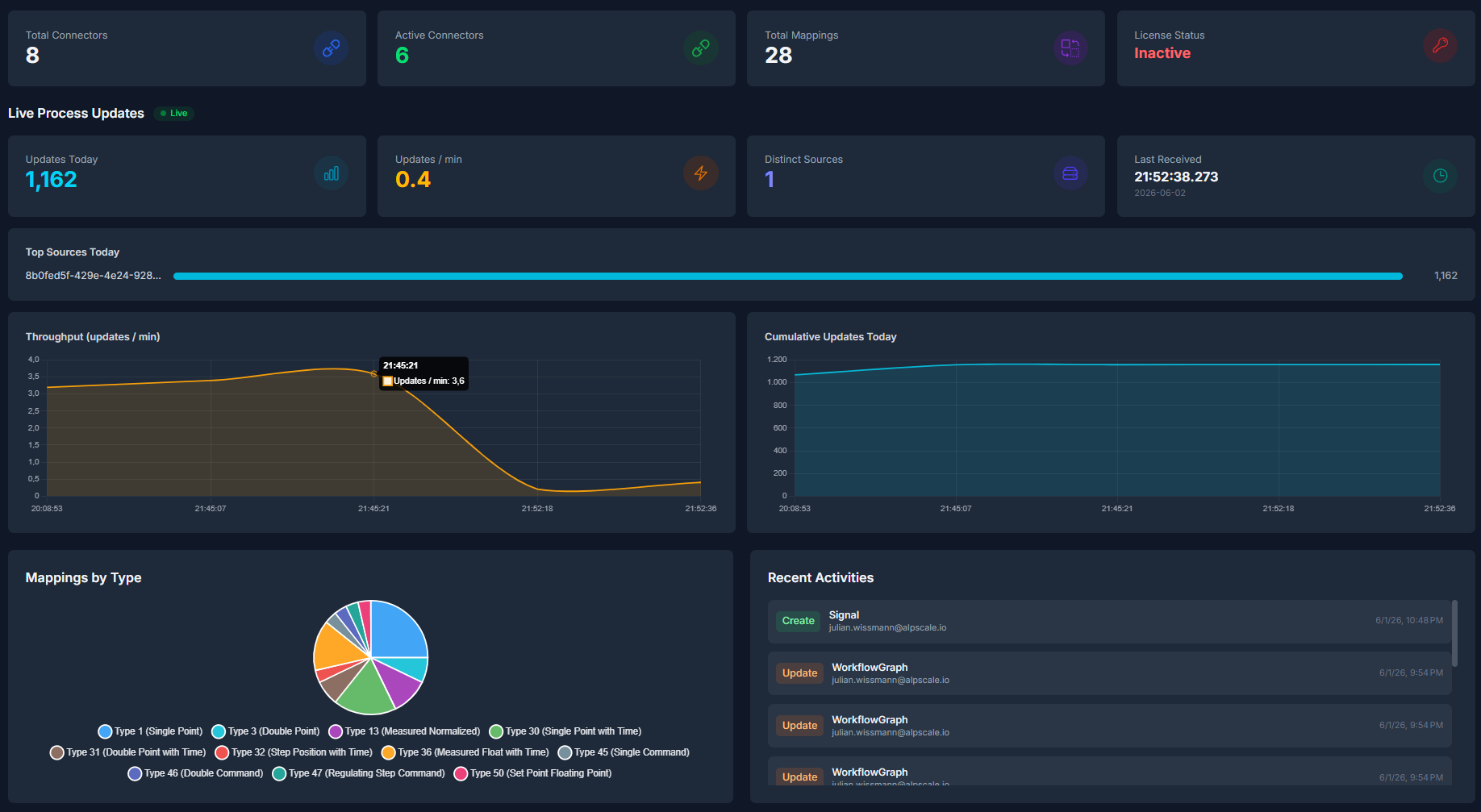Click the Distinct Sources database icon
The width and height of the screenshot is (1481, 812).
click(x=1070, y=173)
